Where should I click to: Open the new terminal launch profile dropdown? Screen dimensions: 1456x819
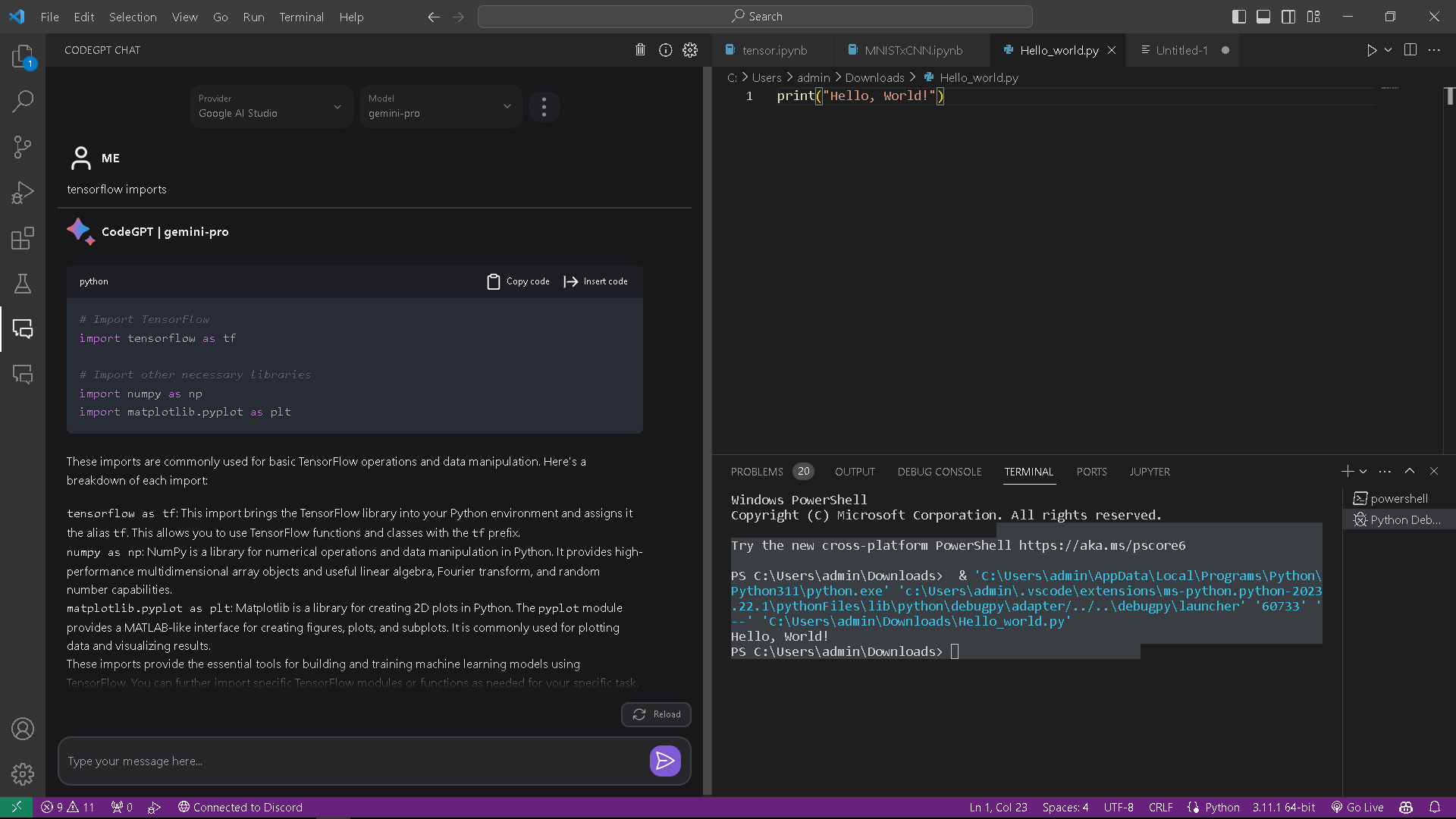pos(1363,472)
